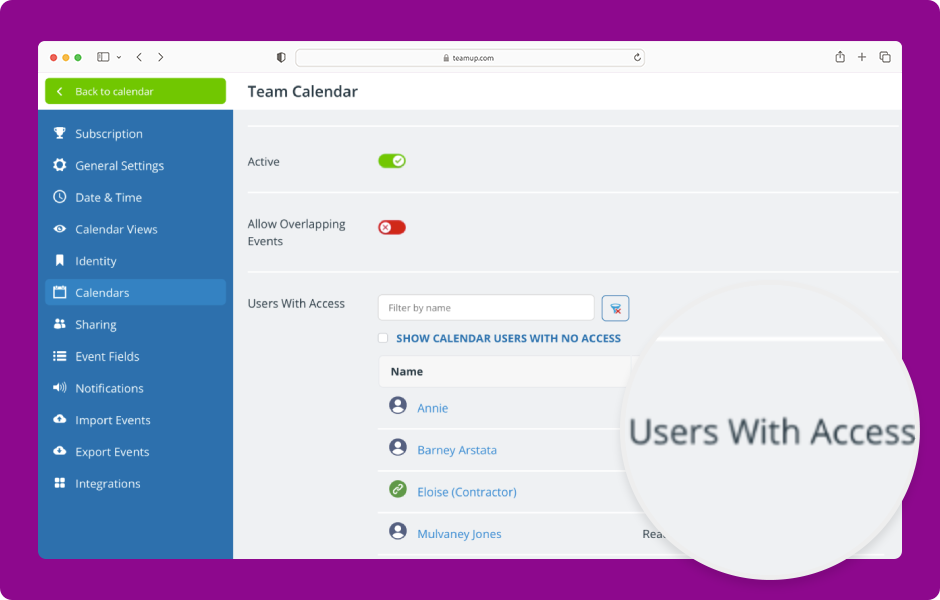Click Mulvaney Jones's avatar icon
The width and height of the screenshot is (940, 600).
coord(398,532)
